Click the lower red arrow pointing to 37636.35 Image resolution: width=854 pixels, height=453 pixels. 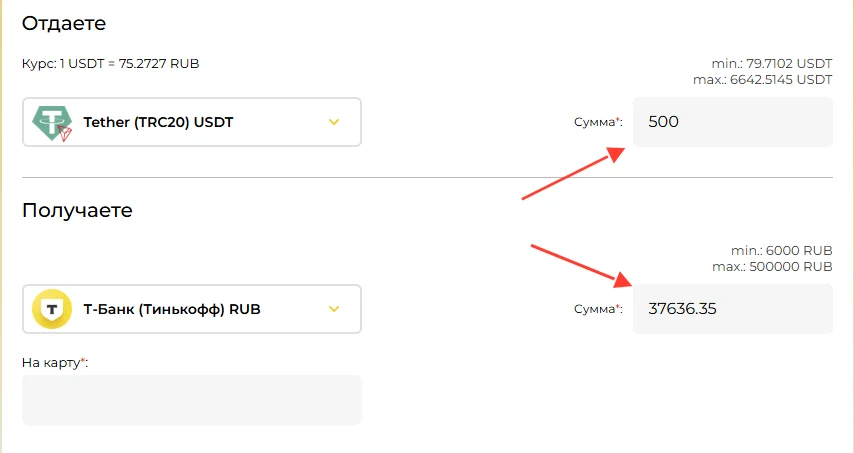click(581, 266)
